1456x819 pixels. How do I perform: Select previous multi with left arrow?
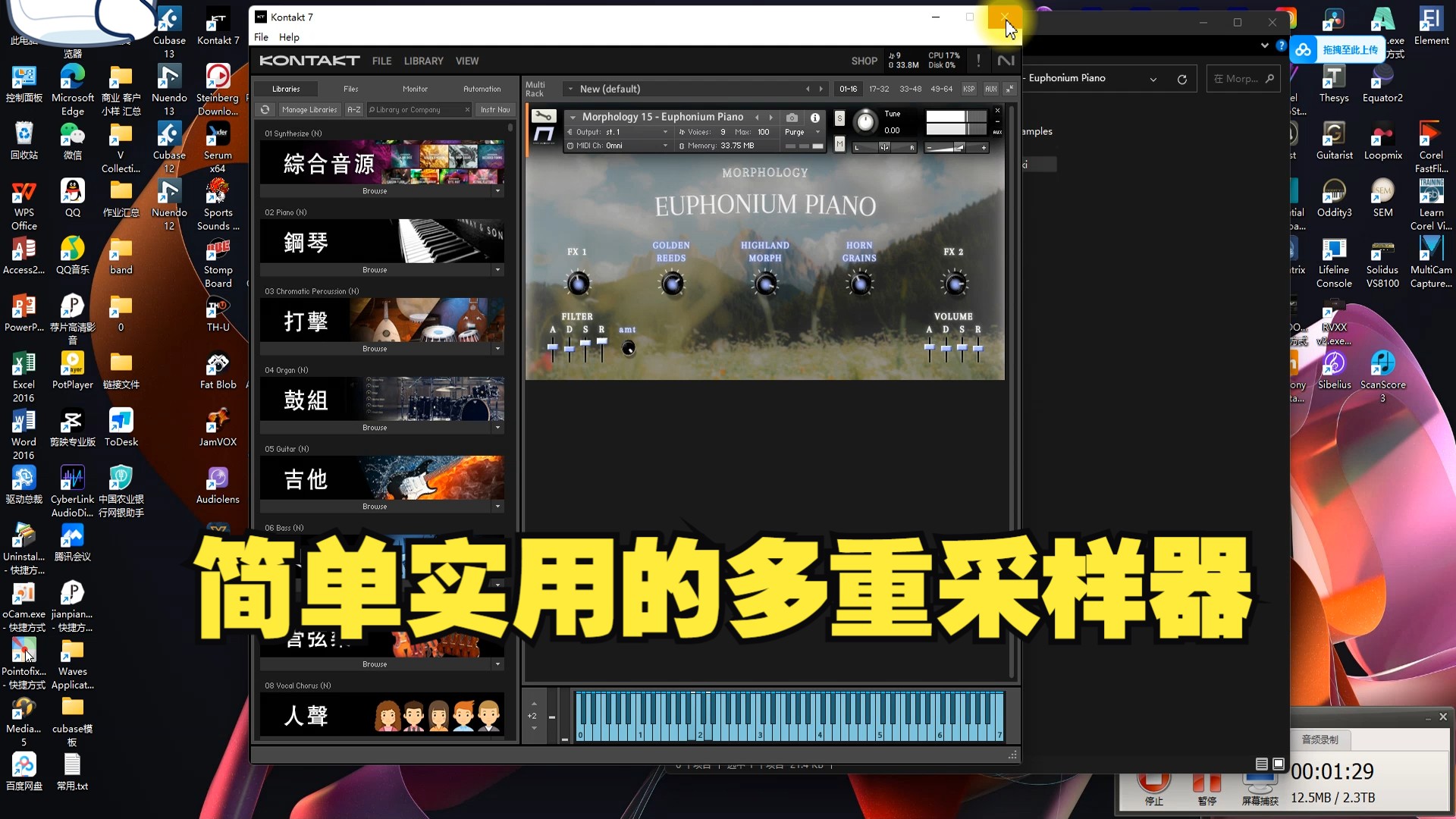[808, 89]
